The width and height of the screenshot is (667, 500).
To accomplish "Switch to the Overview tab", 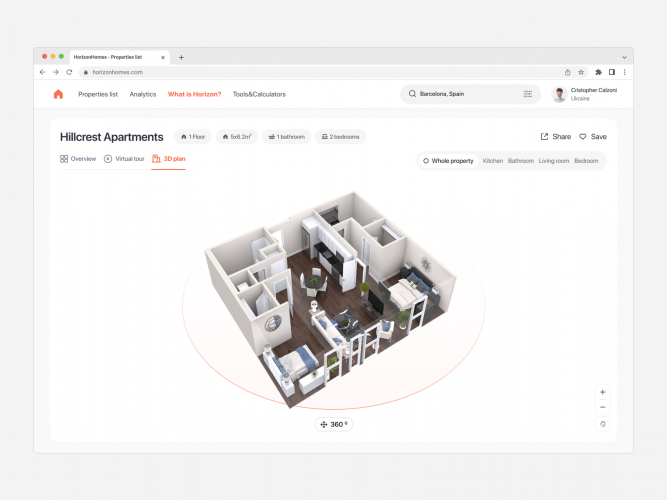I will [78, 159].
